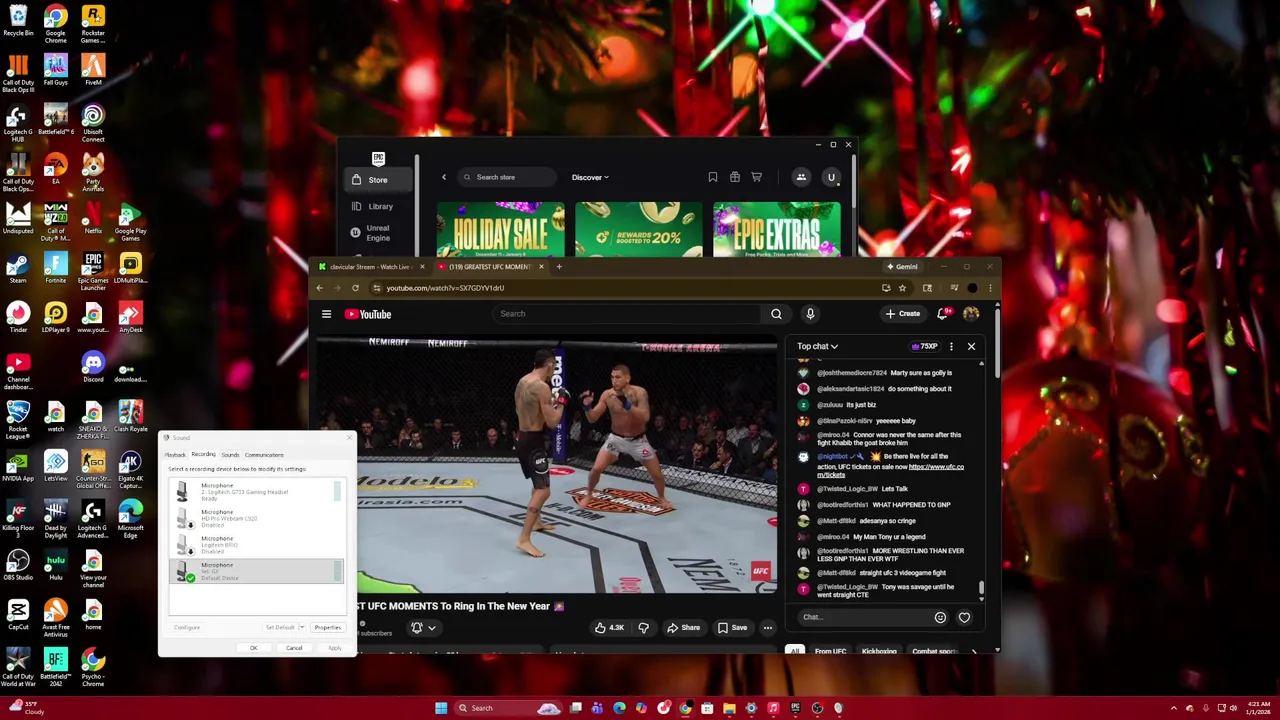Click heart reaction in live chat
1280x720 pixels.
click(964, 617)
